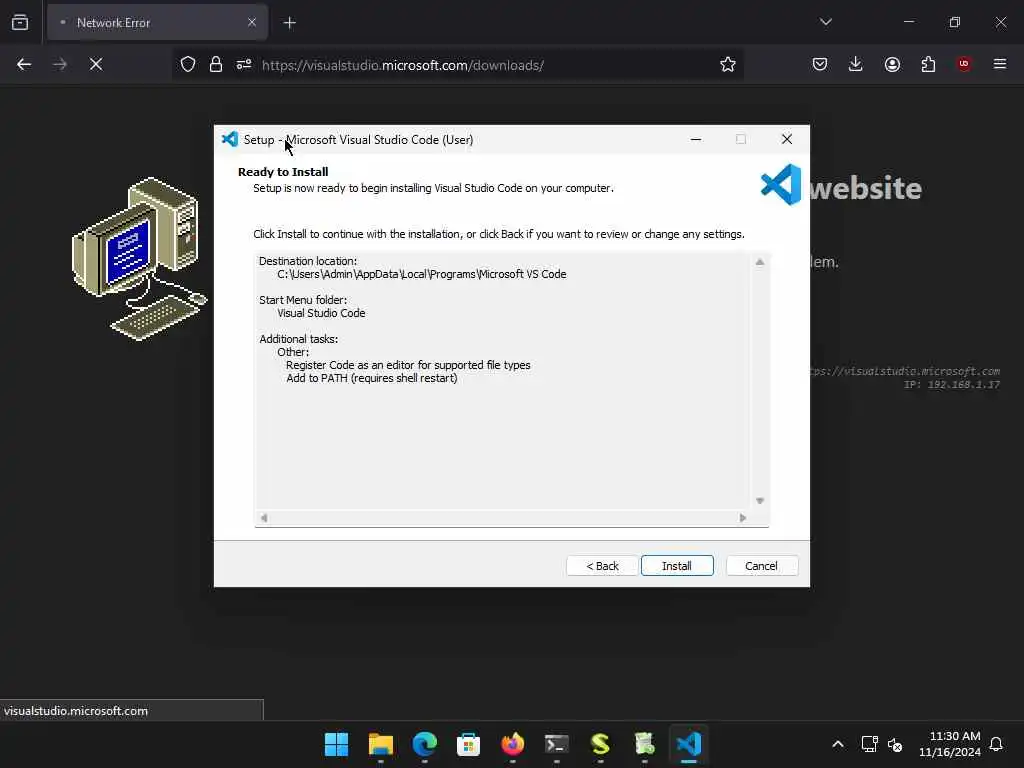Click up arrow of summary vertical scrollbar
1024x768 pixels.
click(x=760, y=262)
